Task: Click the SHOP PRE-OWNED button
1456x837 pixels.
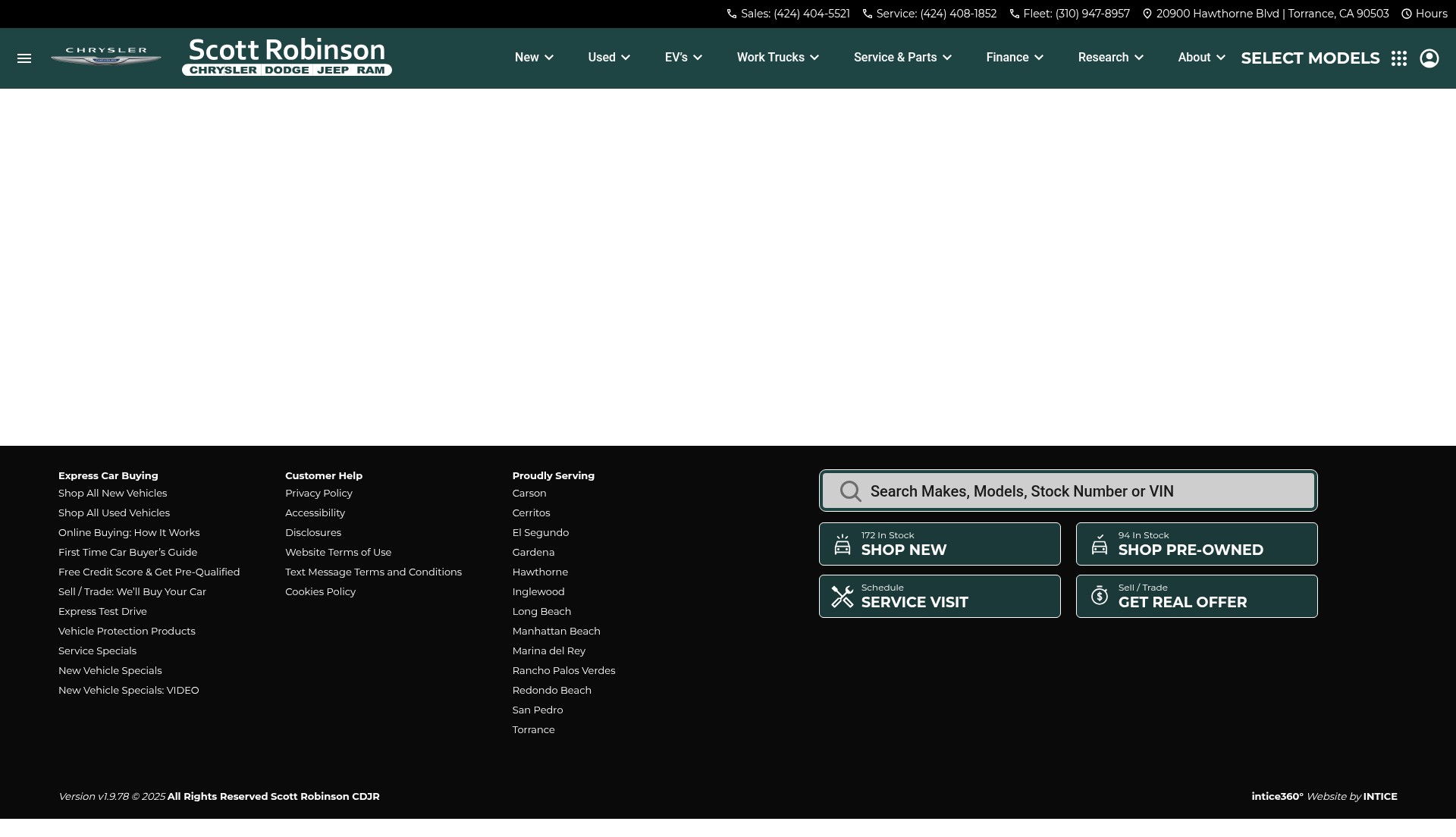Action: pyautogui.click(x=1197, y=544)
